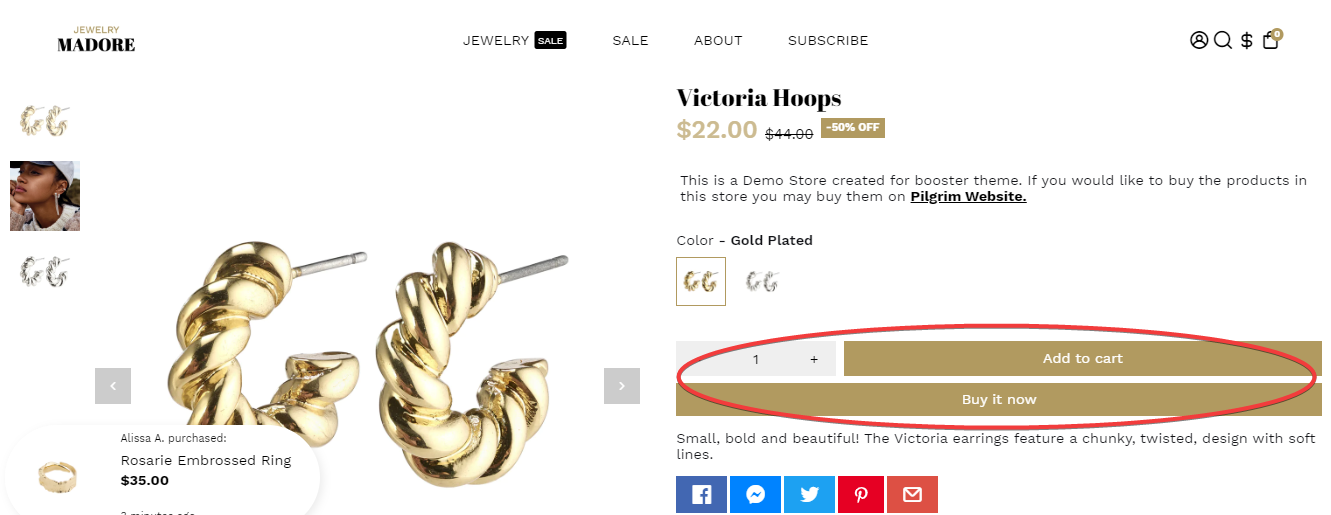Select the silver color variant swatch
This screenshot has height=515, width=1331.
[x=761, y=282]
